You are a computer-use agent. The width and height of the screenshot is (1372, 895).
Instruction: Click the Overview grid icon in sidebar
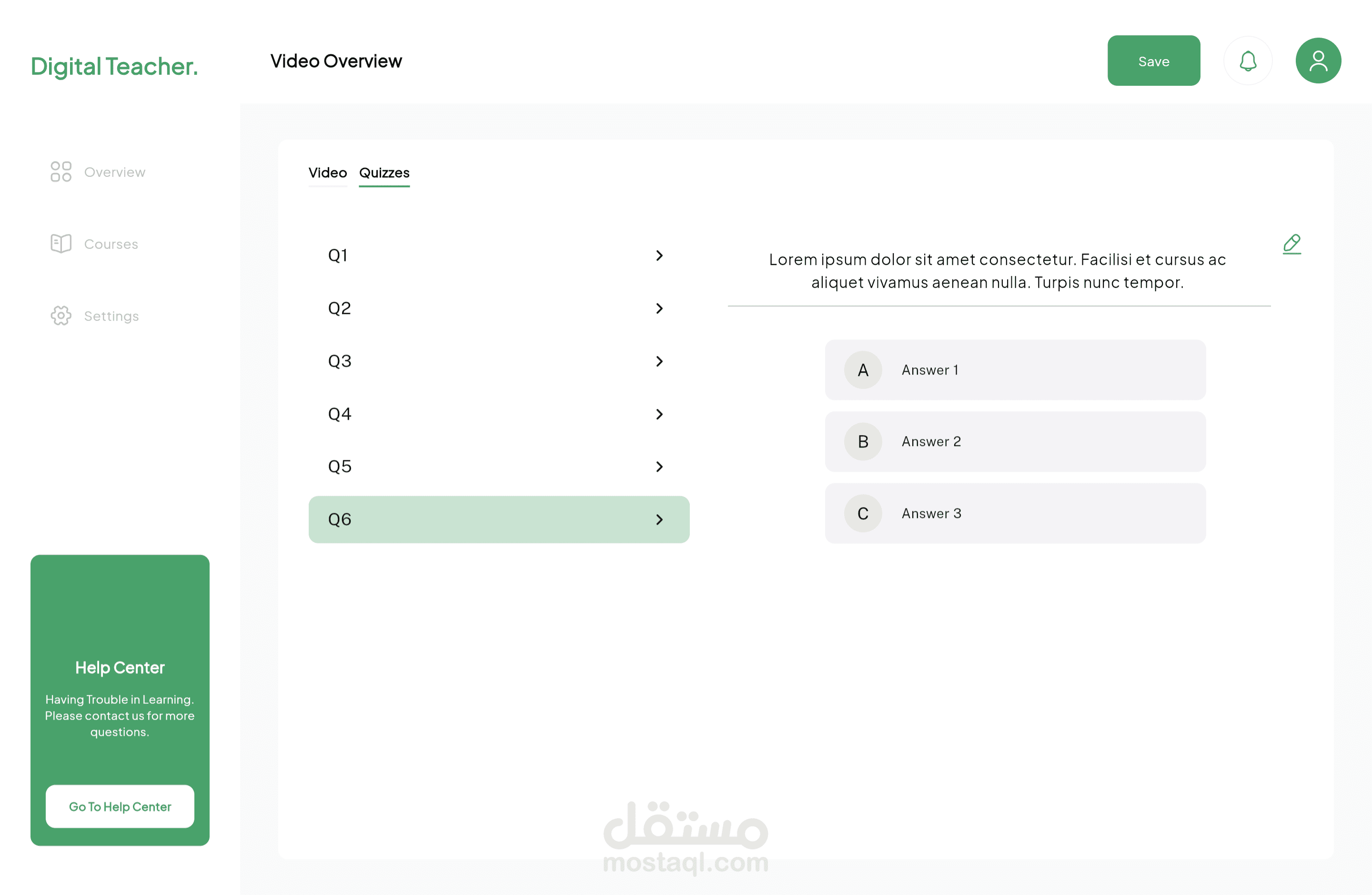[x=61, y=172]
